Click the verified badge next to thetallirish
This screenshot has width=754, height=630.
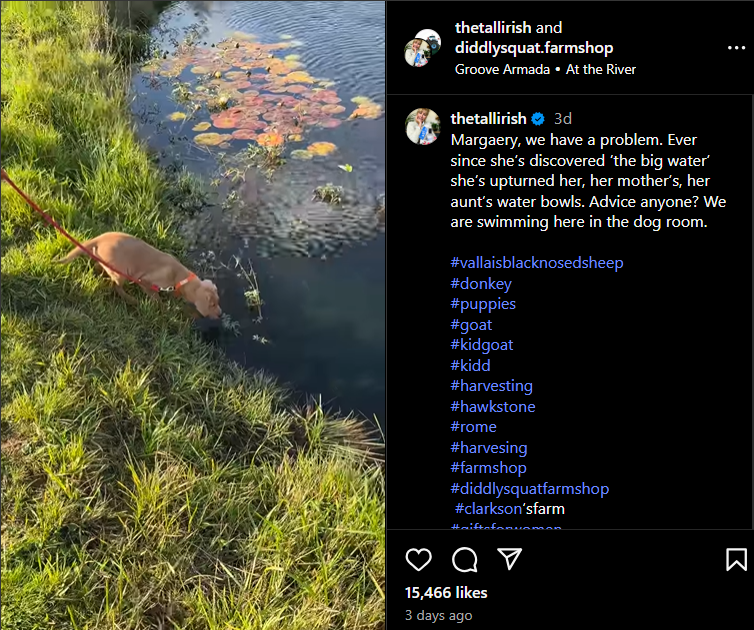[x=537, y=119]
